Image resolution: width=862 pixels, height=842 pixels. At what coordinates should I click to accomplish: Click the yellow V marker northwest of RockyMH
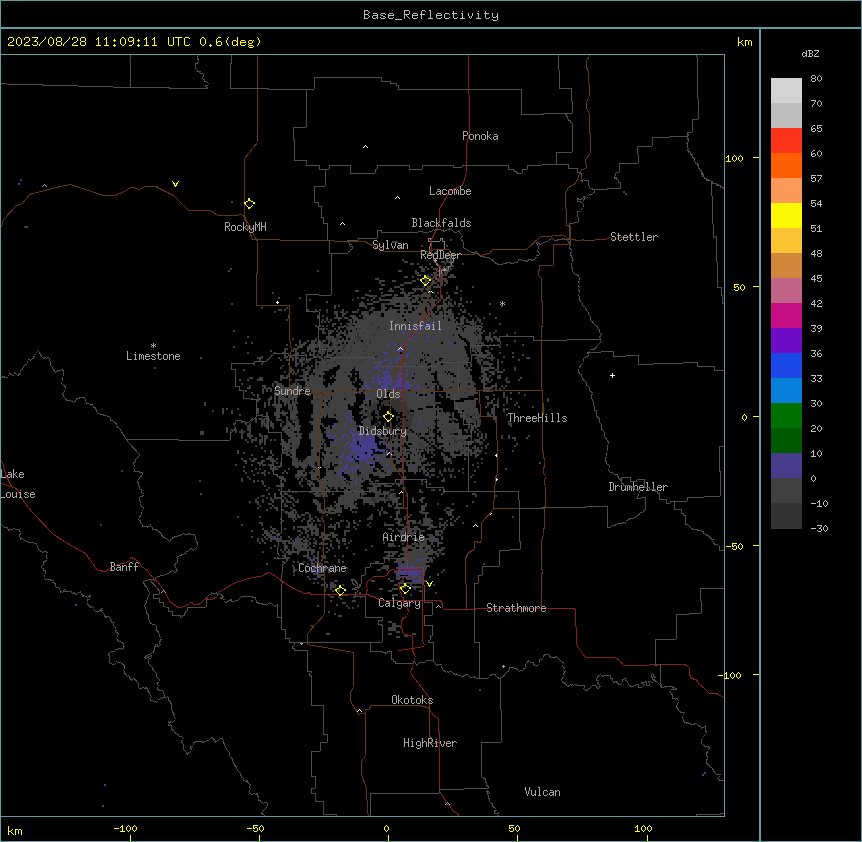pos(175,184)
